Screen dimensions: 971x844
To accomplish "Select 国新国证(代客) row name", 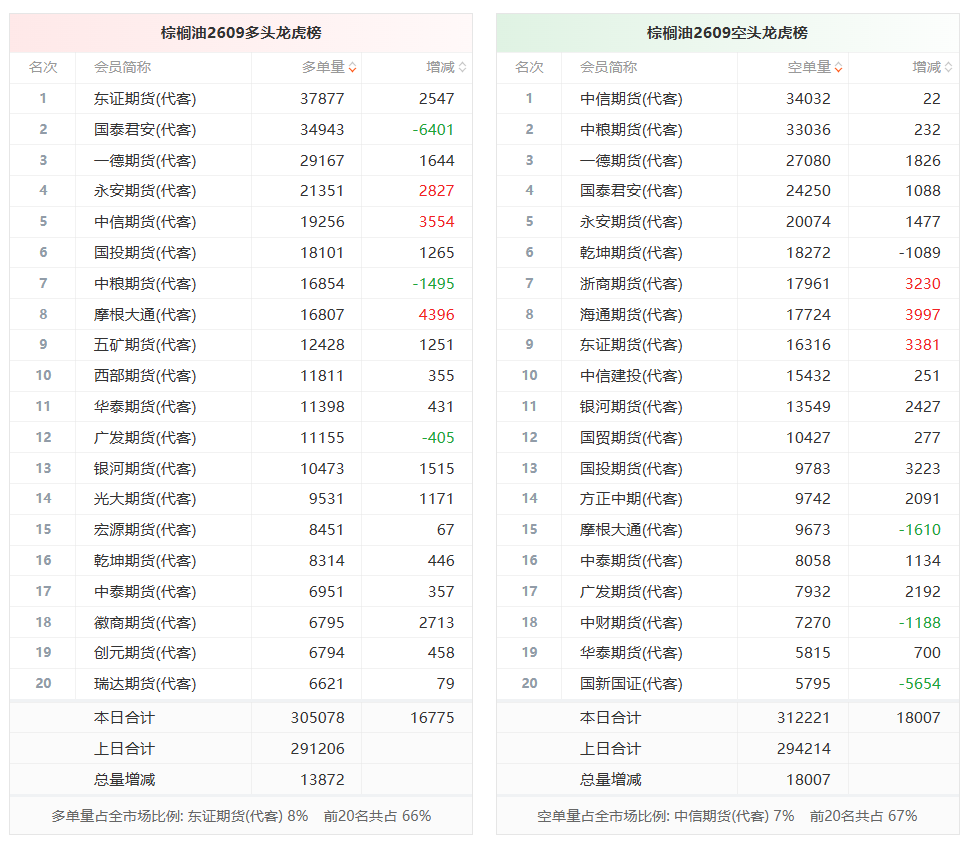I will point(631,684).
